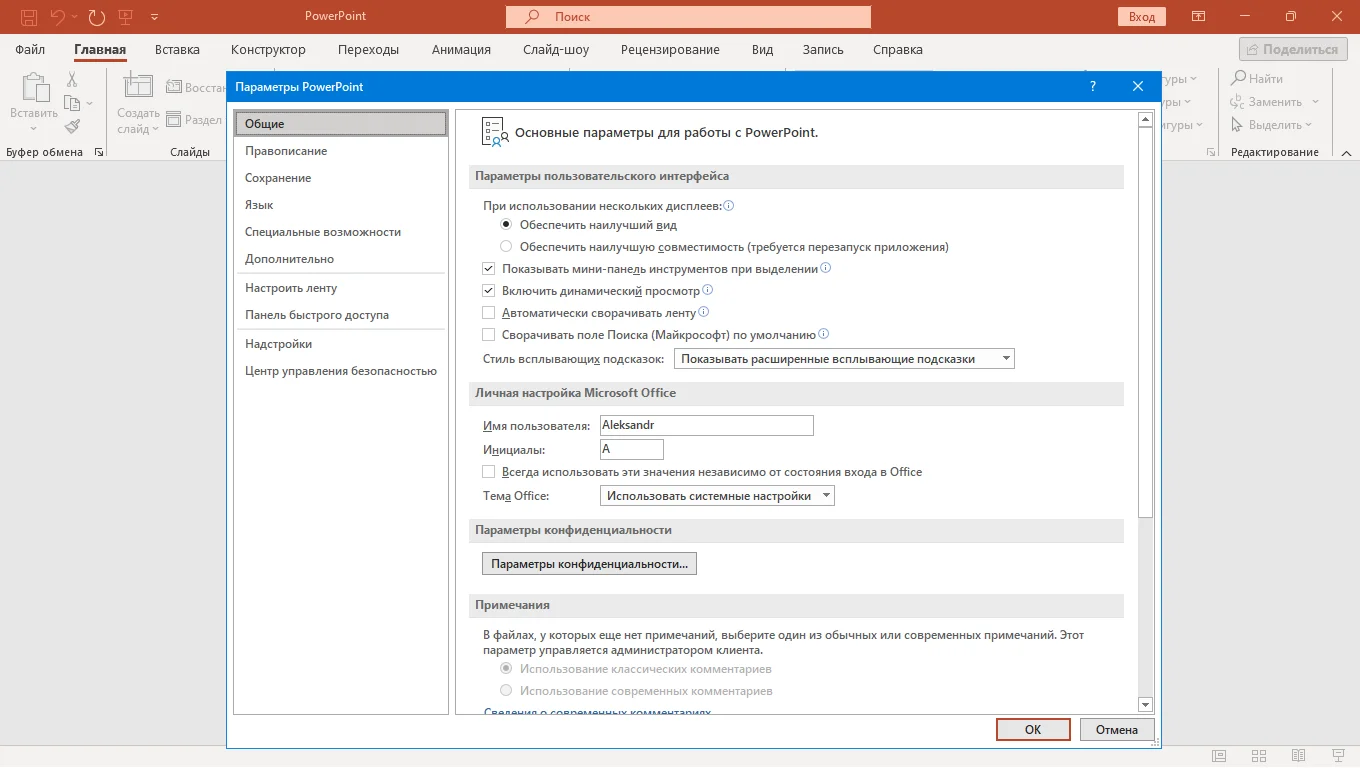Open the screentip style dropdown
Image resolution: width=1360 pixels, height=768 pixels.
coord(845,358)
